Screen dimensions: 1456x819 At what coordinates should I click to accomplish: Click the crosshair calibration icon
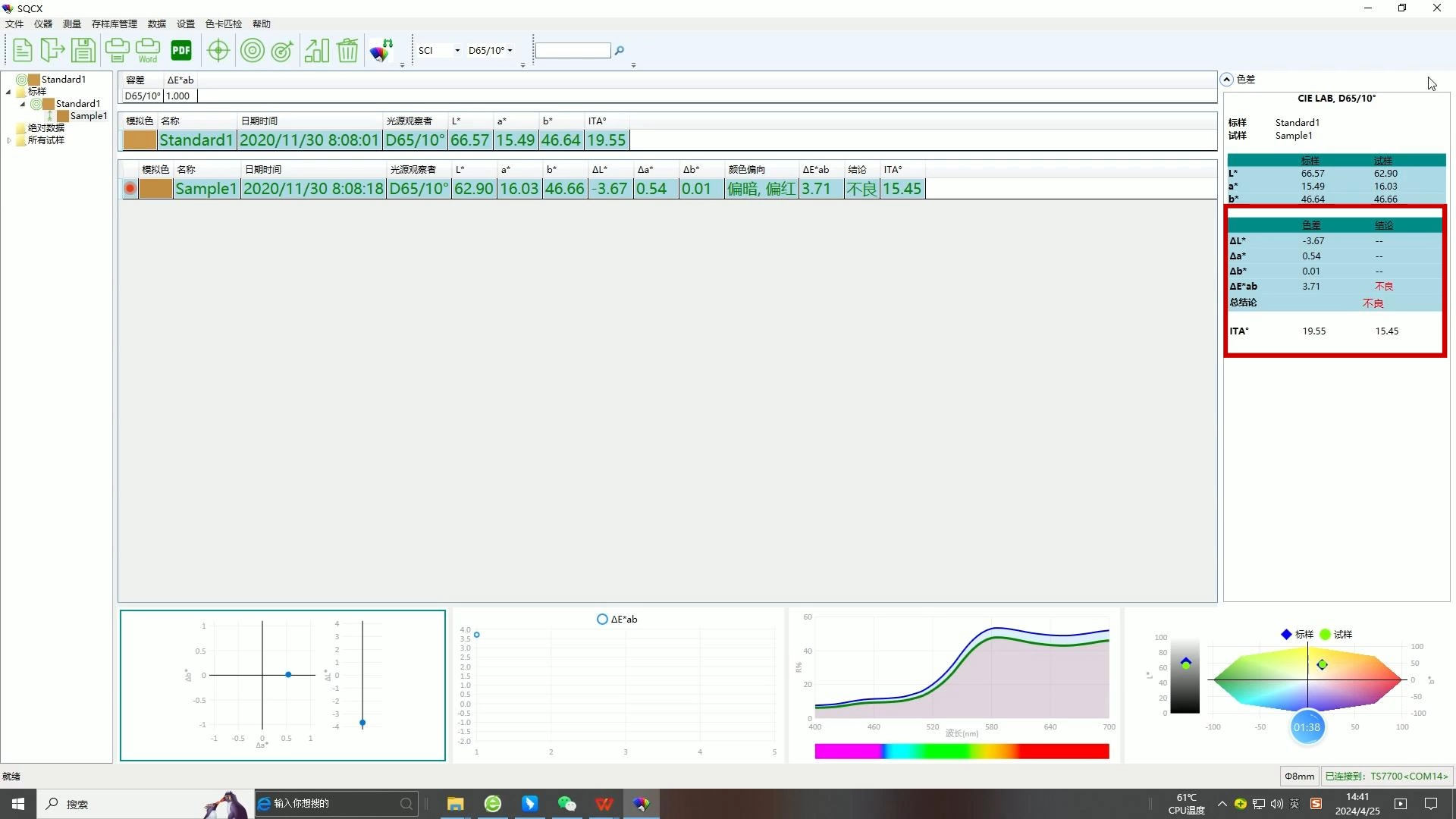[218, 51]
